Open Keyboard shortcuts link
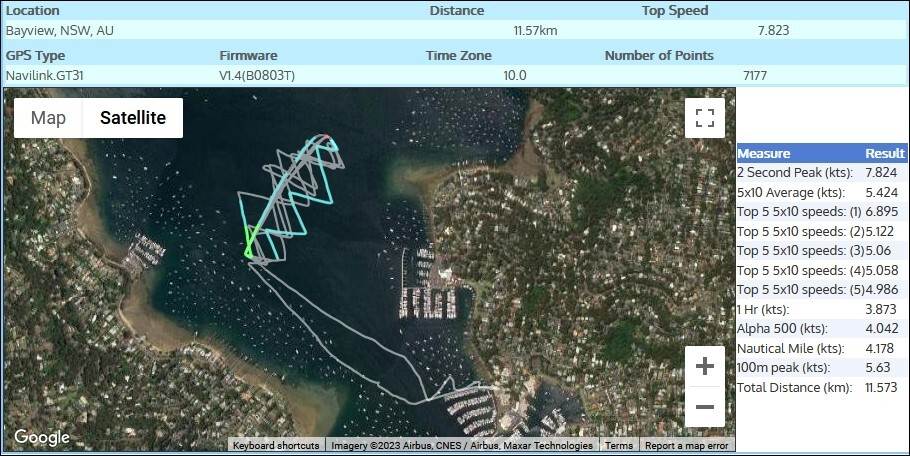The height and width of the screenshot is (456, 910). point(276,446)
